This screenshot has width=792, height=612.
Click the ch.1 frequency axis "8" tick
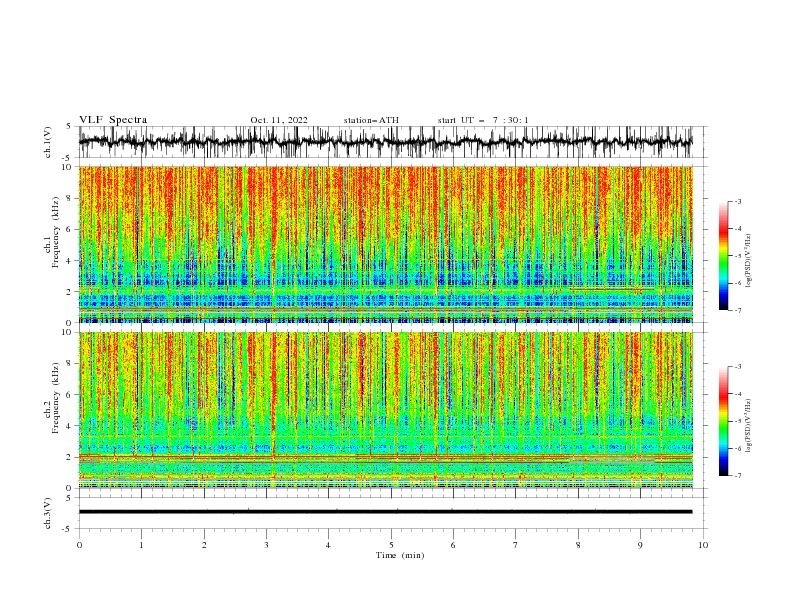point(70,198)
